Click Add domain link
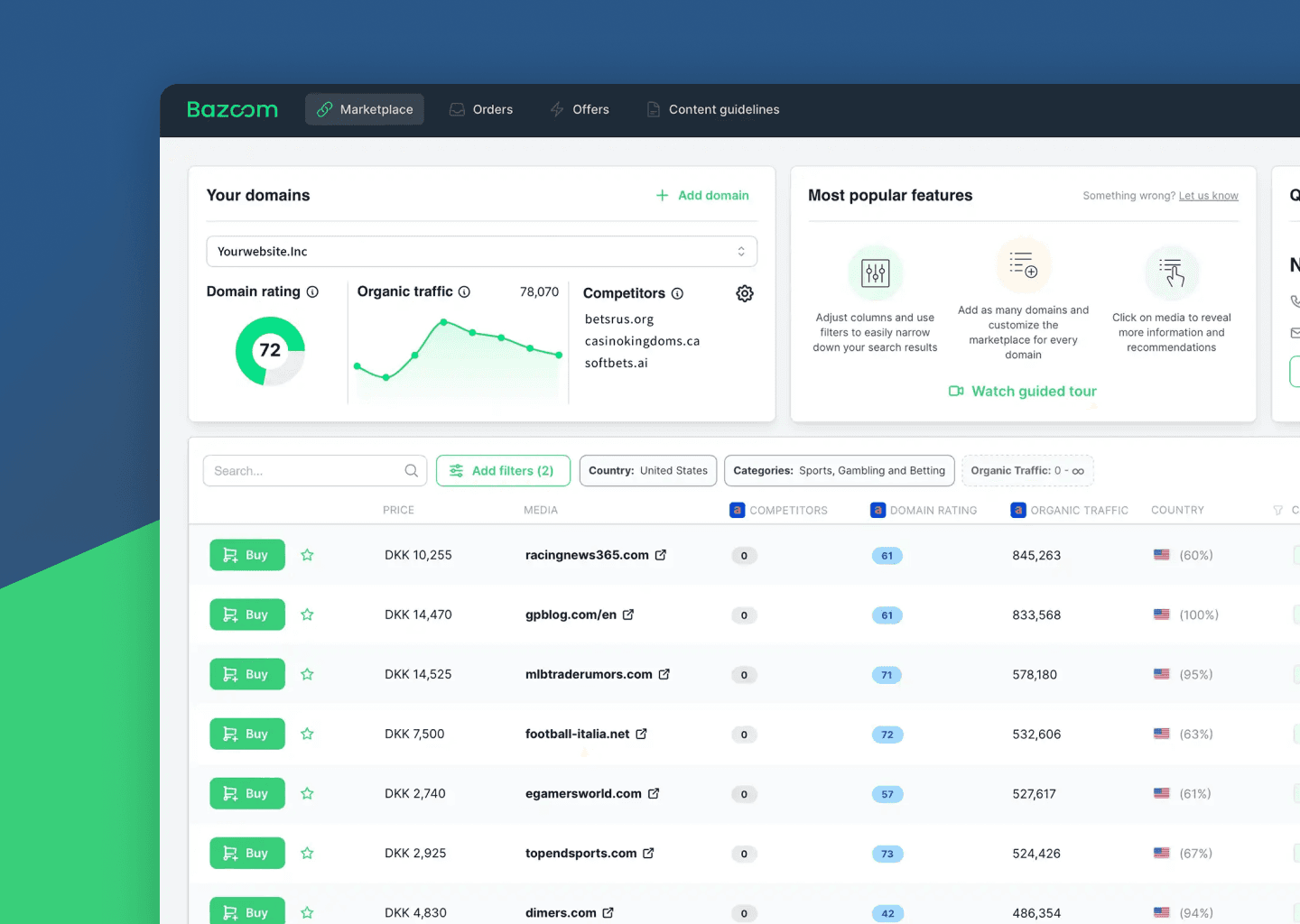1300x924 pixels. [702, 195]
